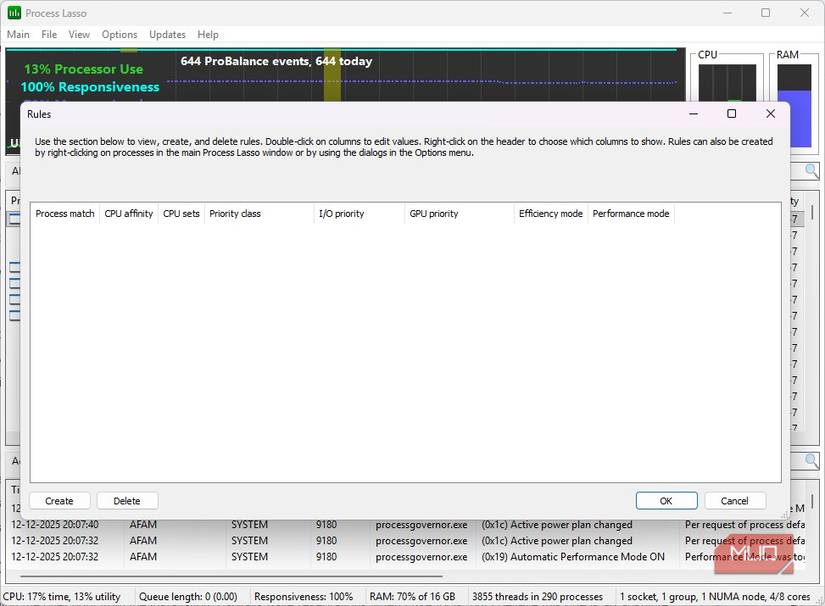Screen dimensions: 825x606
Task: Sort by CPU affinity column header
Action: pyautogui.click(x=128, y=214)
